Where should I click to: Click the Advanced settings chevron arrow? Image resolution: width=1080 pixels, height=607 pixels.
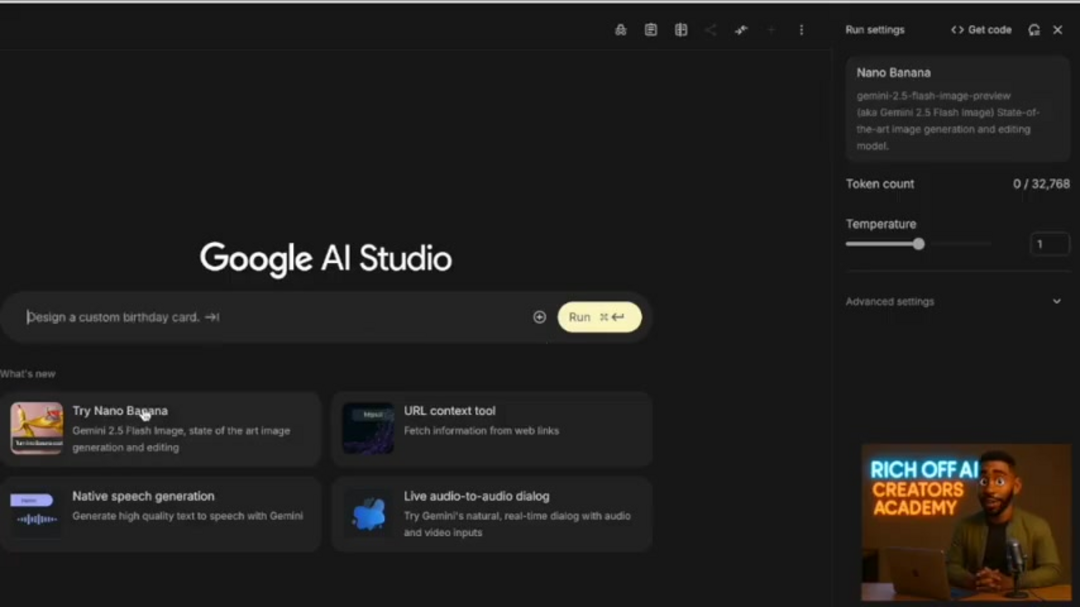tap(1057, 301)
